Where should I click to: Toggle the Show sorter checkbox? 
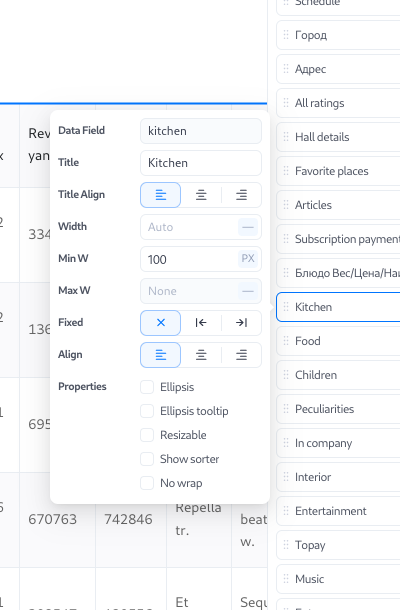point(147,459)
